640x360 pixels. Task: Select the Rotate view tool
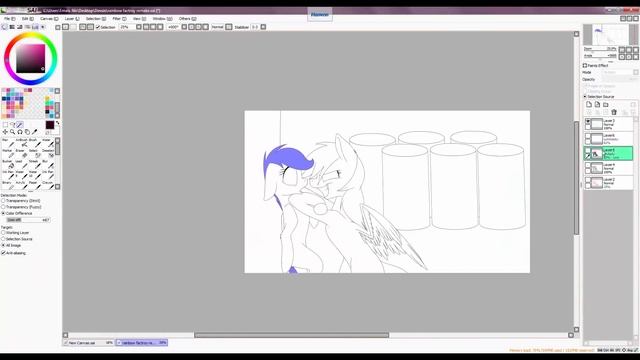coord(20,132)
